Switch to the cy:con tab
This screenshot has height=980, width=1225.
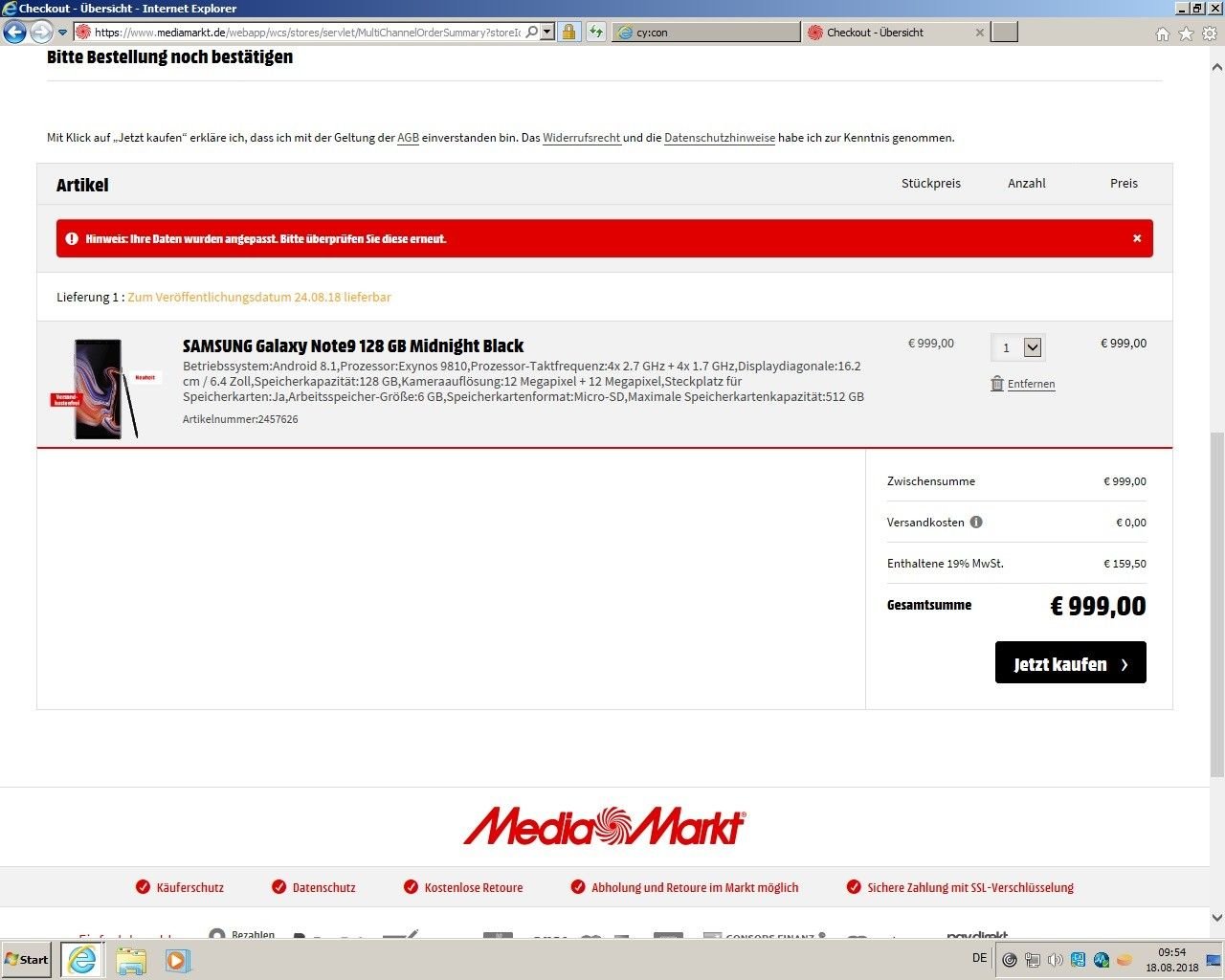click(706, 33)
